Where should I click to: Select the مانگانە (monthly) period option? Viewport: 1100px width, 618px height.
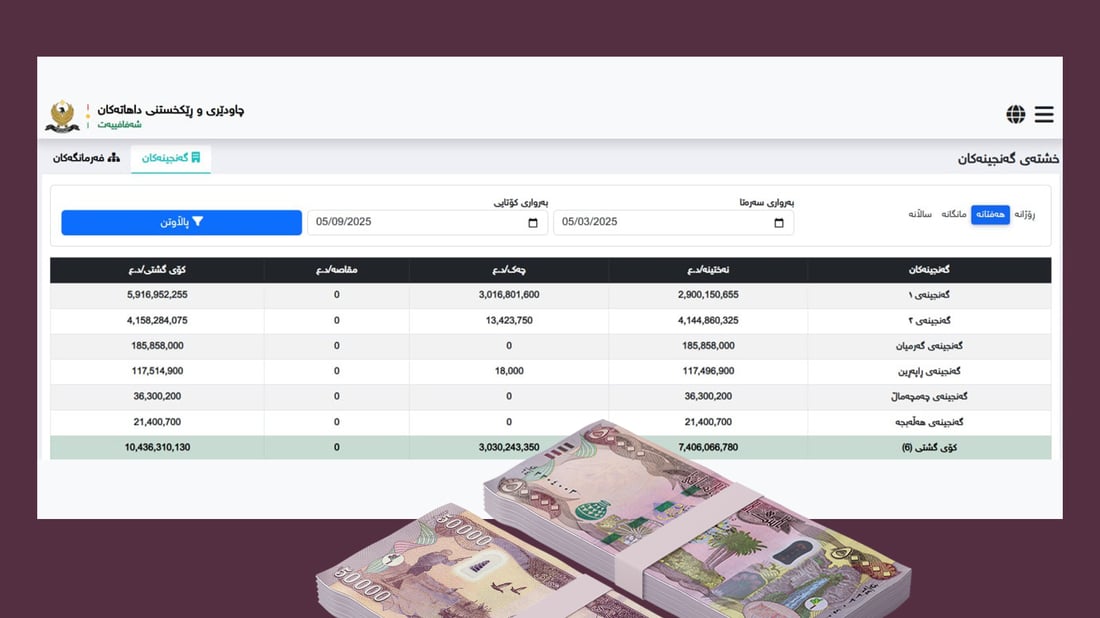coord(953,215)
